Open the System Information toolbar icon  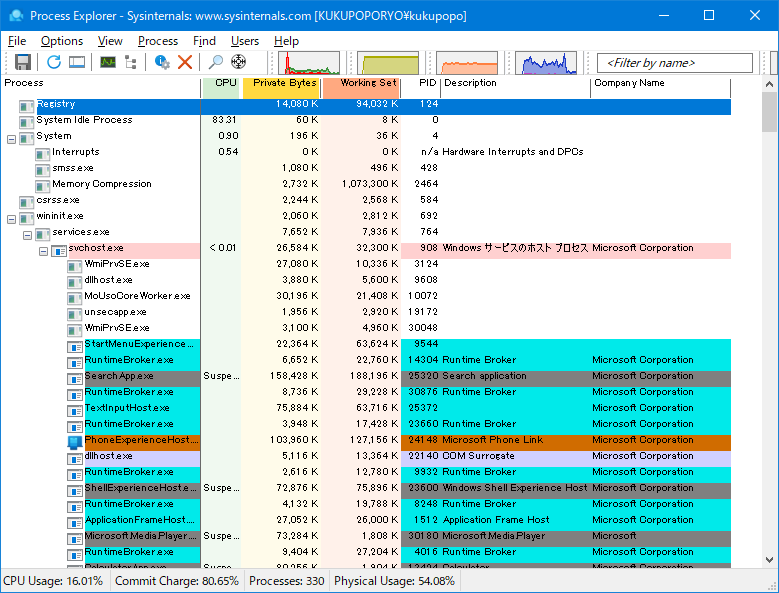tap(108, 62)
